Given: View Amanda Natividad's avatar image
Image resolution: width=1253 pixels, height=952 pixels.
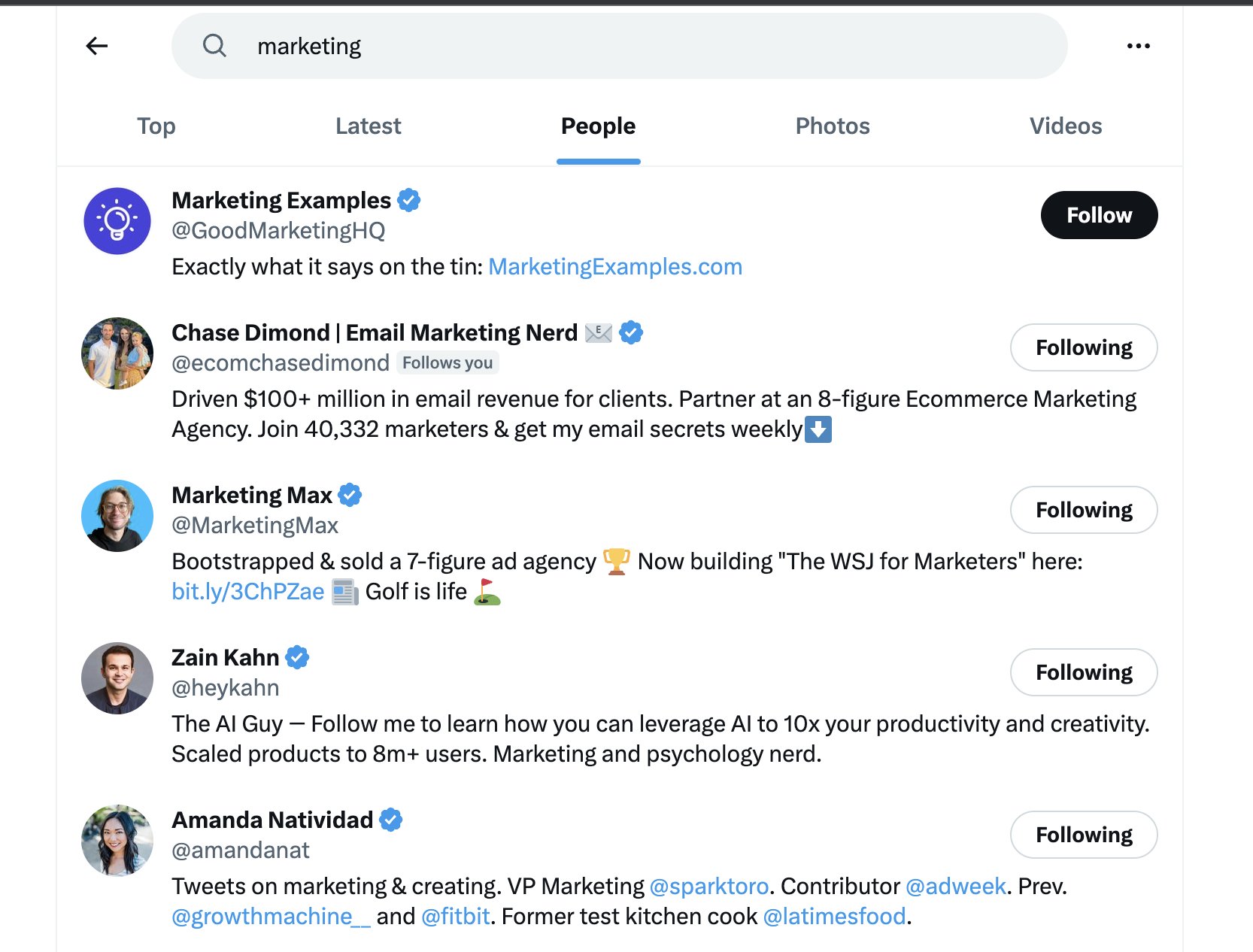Looking at the screenshot, I should (117, 841).
